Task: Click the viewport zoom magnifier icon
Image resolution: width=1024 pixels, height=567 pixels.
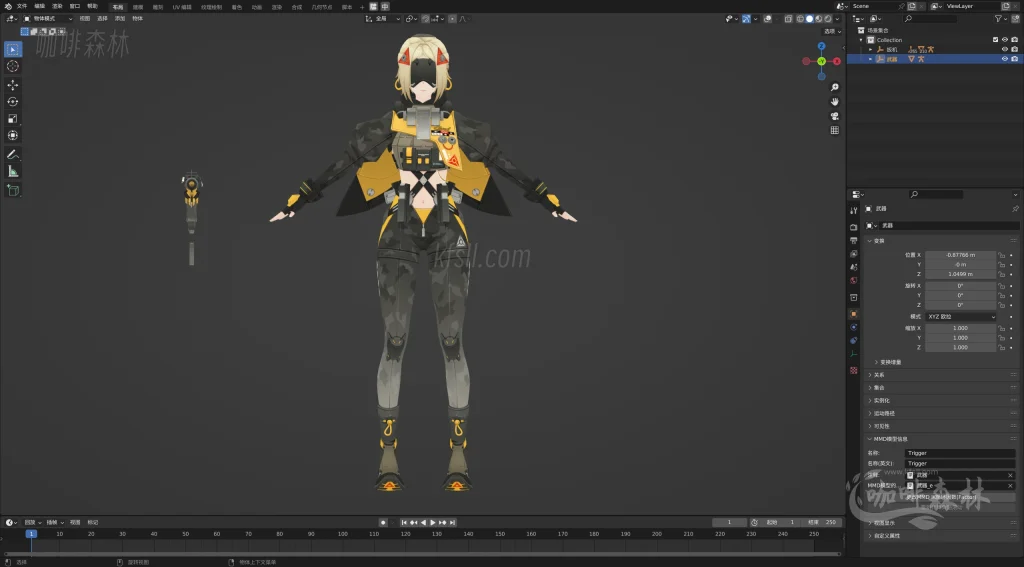Action: [x=835, y=87]
